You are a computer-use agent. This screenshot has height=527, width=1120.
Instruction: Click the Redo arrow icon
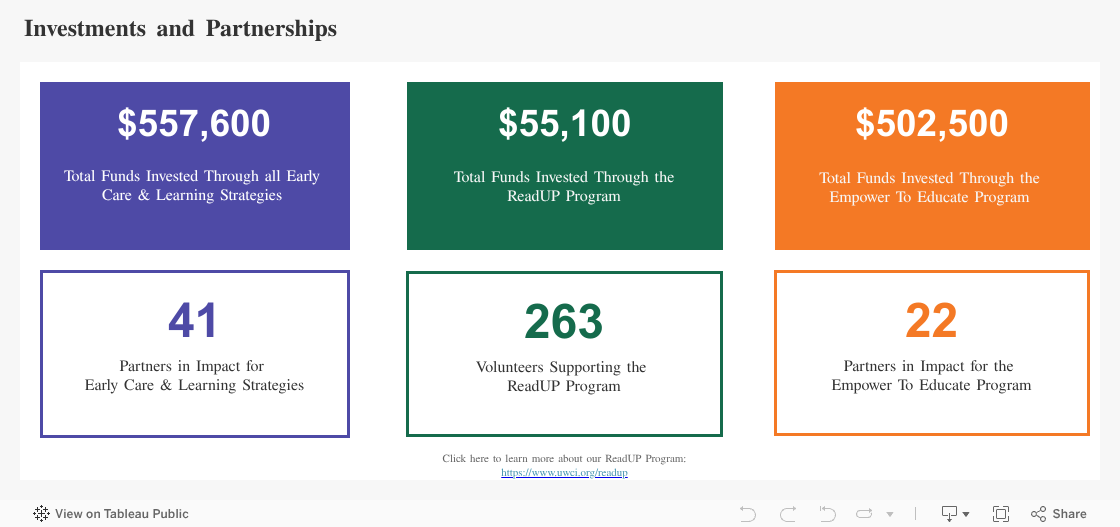click(x=788, y=514)
